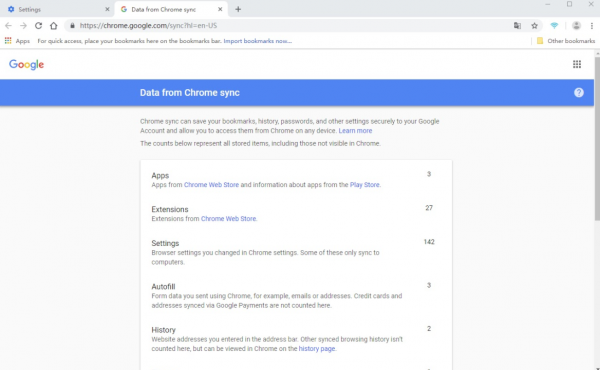The height and width of the screenshot is (370, 600).
Task: Open the Chrome profile avatar
Action: [x=576, y=26]
